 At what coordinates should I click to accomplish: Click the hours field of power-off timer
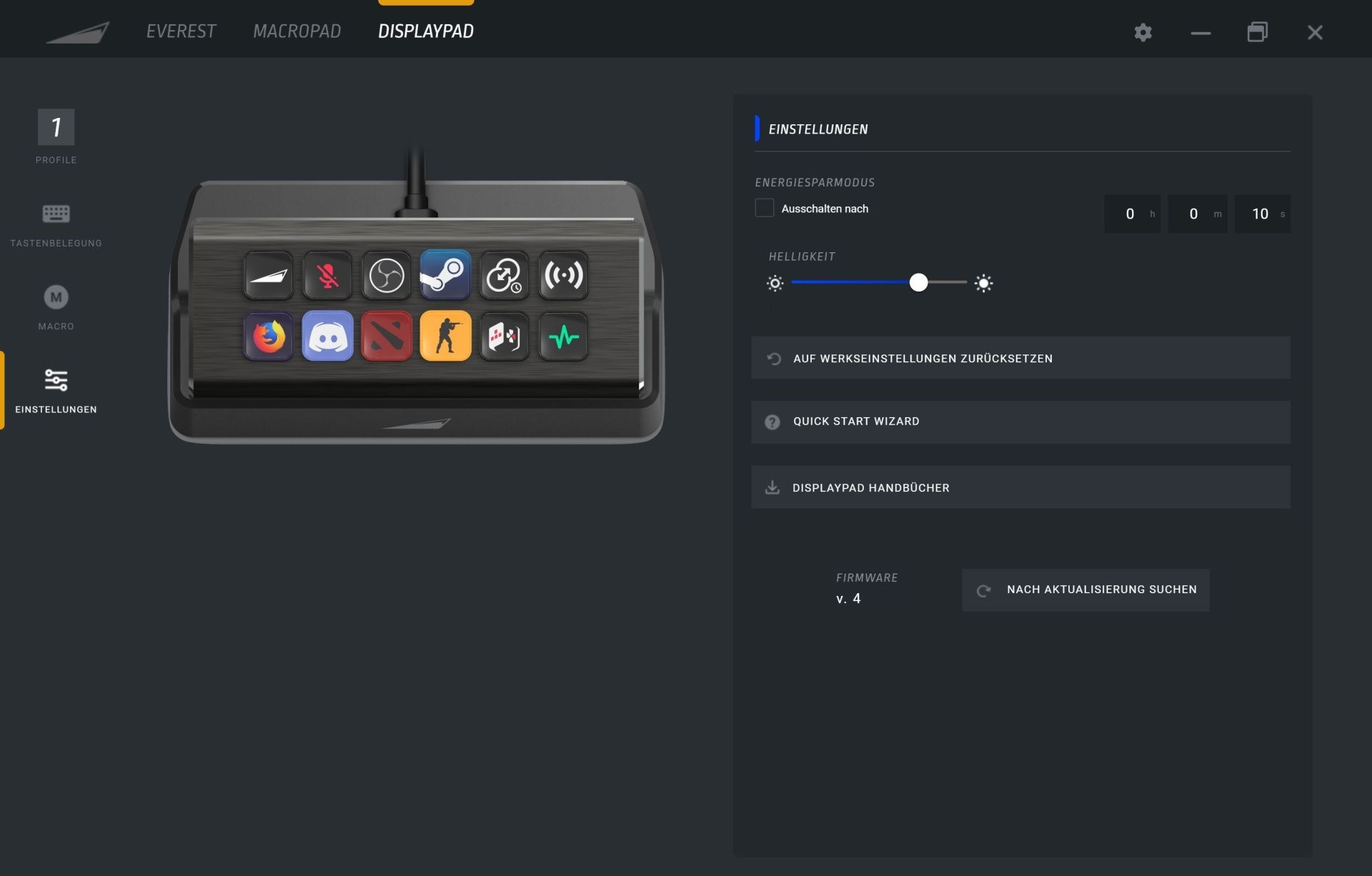tap(1132, 214)
